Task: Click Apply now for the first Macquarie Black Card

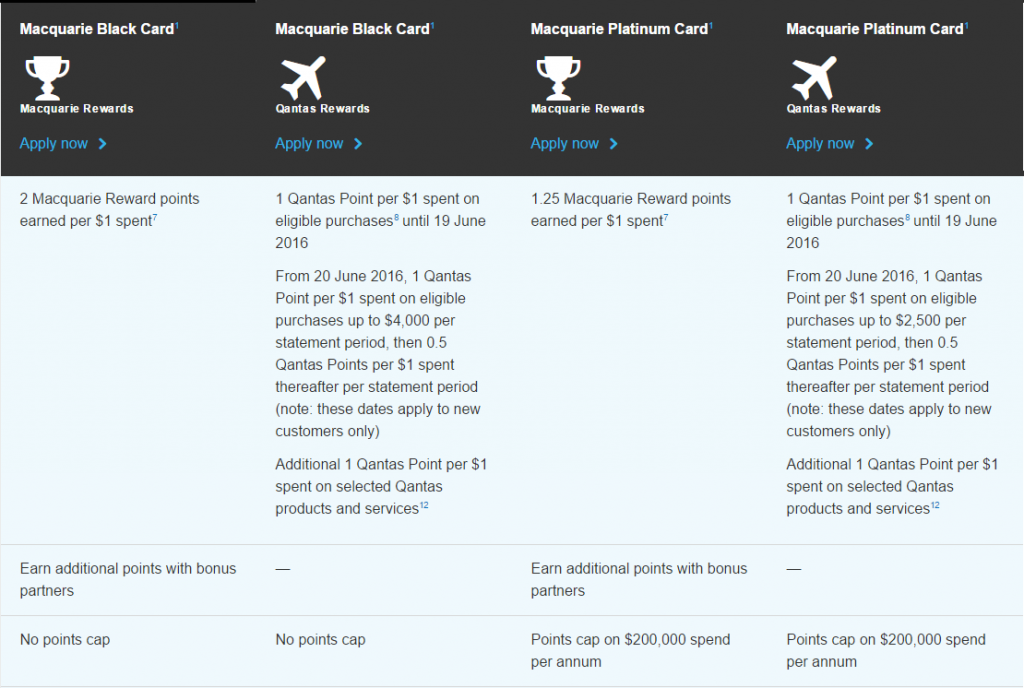Action: point(52,143)
